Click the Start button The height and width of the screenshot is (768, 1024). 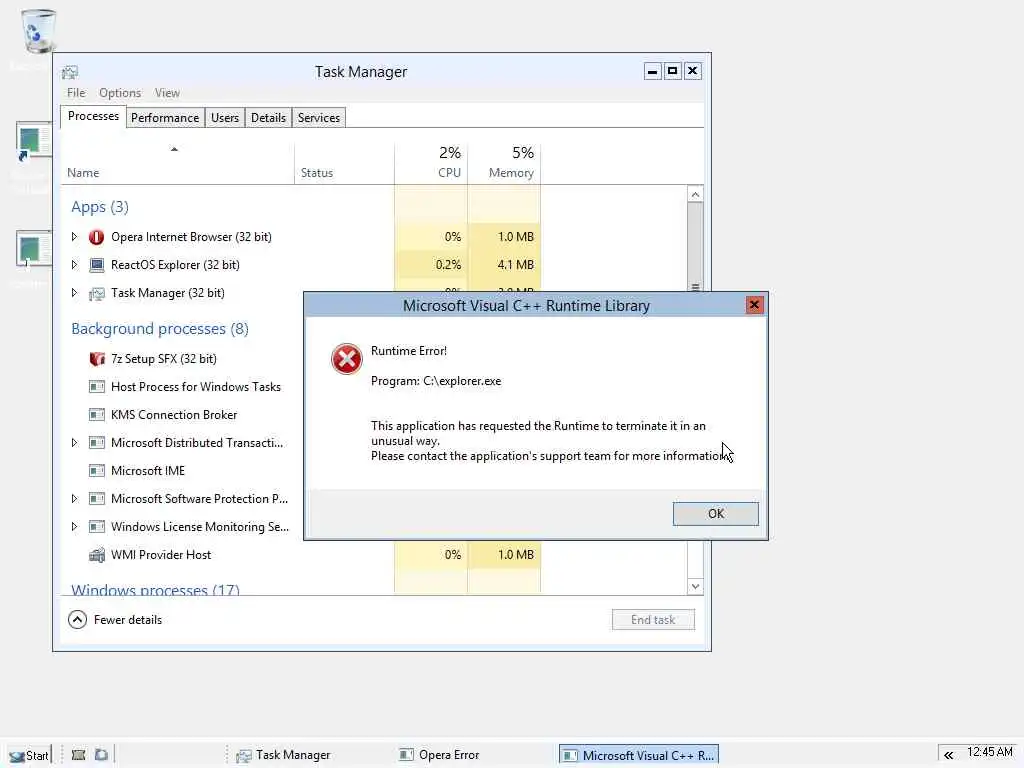29,756
